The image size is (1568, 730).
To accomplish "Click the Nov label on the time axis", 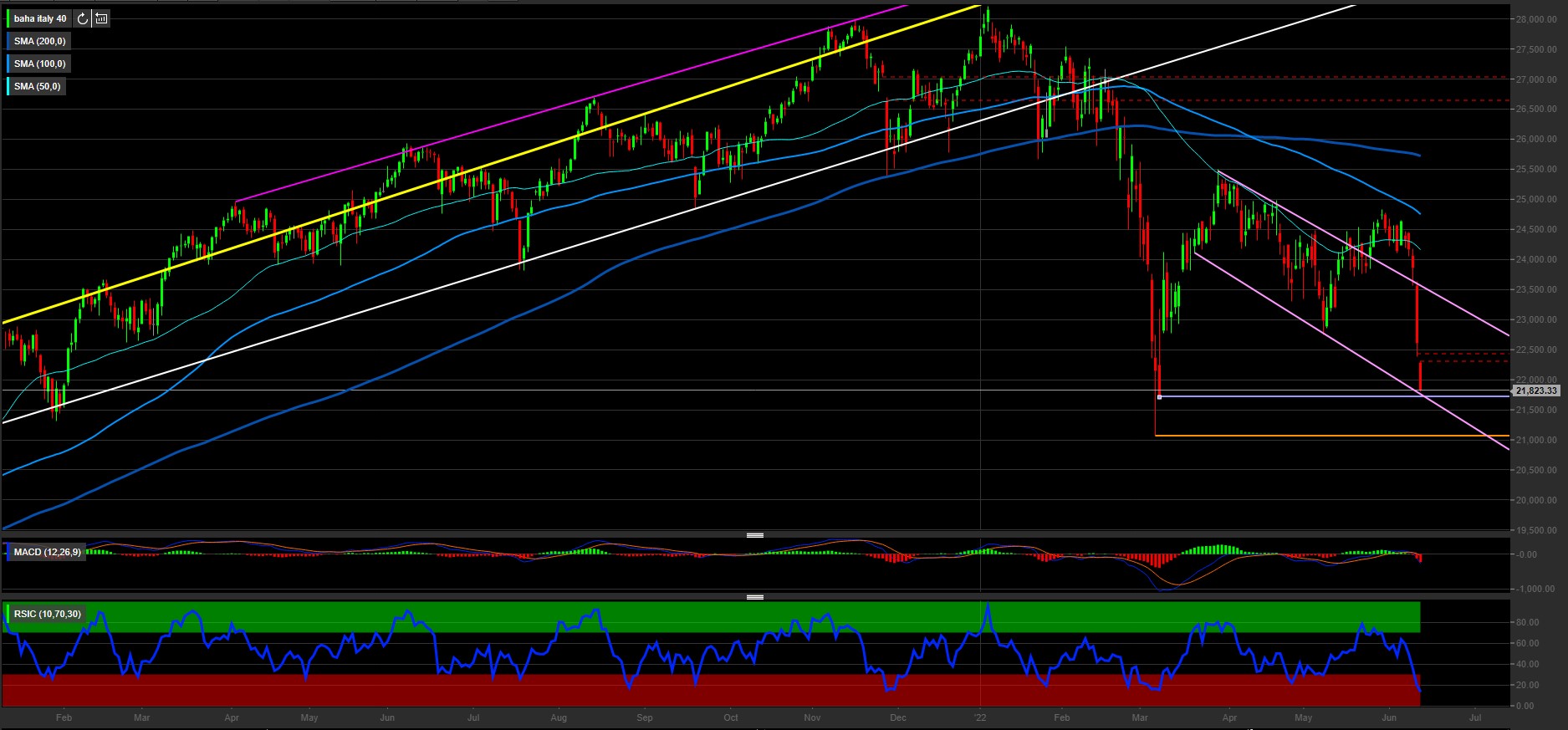I will (811, 717).
